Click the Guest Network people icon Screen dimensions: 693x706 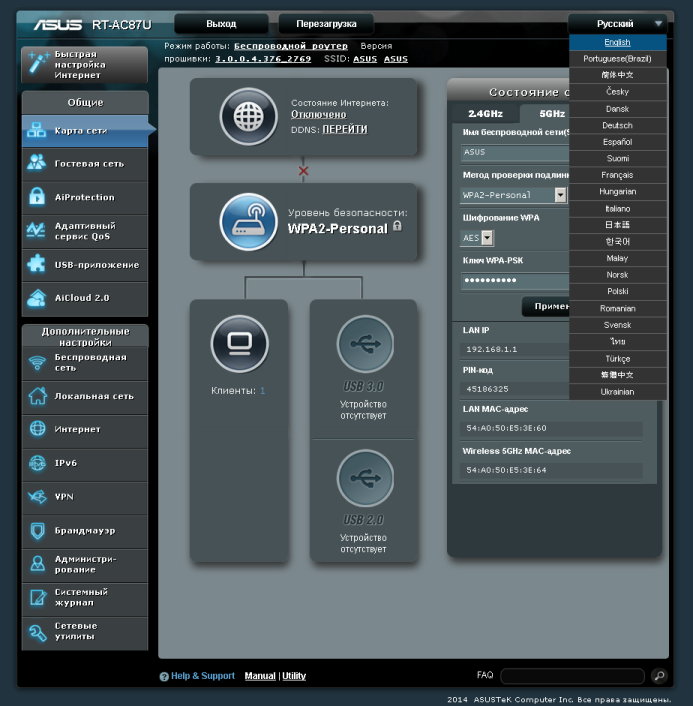pos(36,163)
